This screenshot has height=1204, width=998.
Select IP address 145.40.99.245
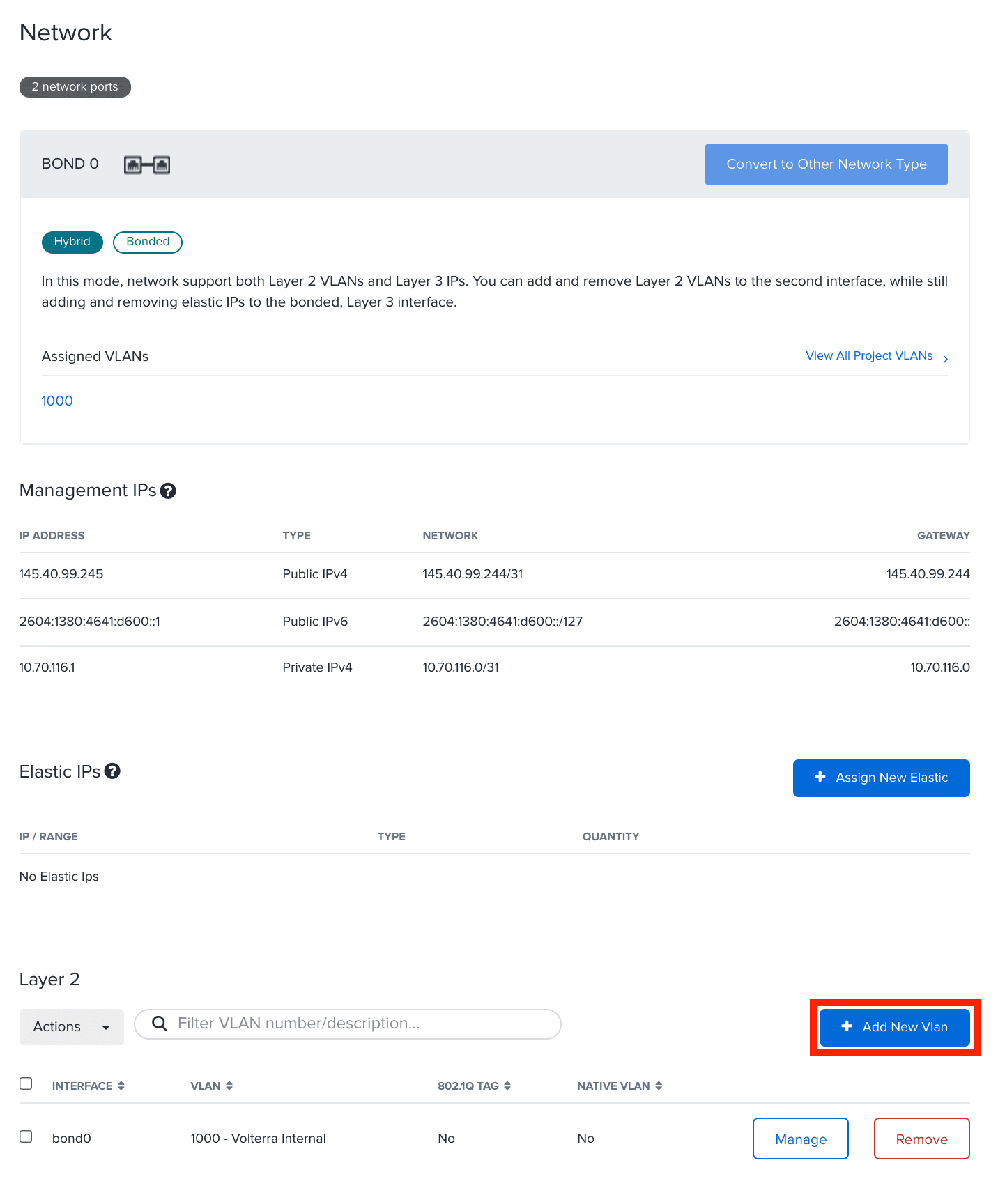[x=61, y=574]
